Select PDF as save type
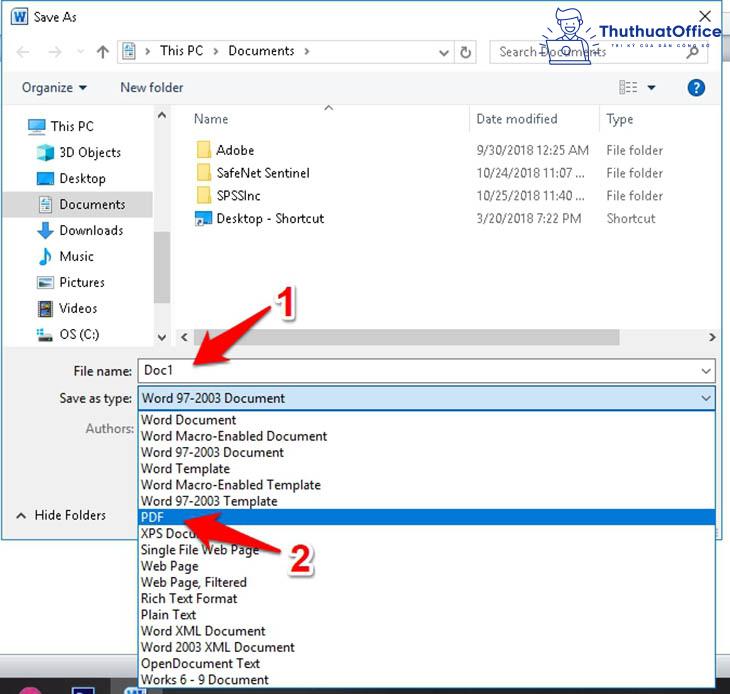This screenshot has width=730, height=694. point(426,517)
